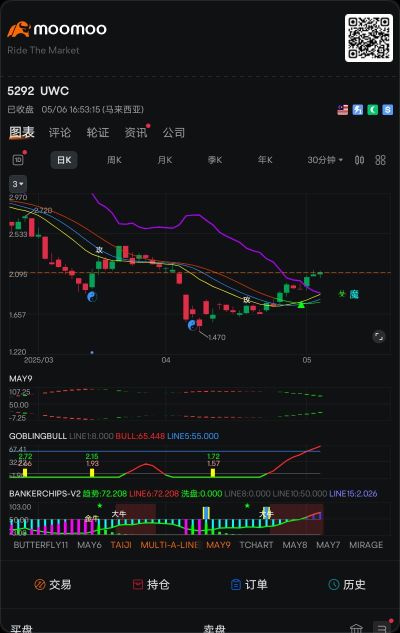Select the 季K timeframe

(215, 160)
